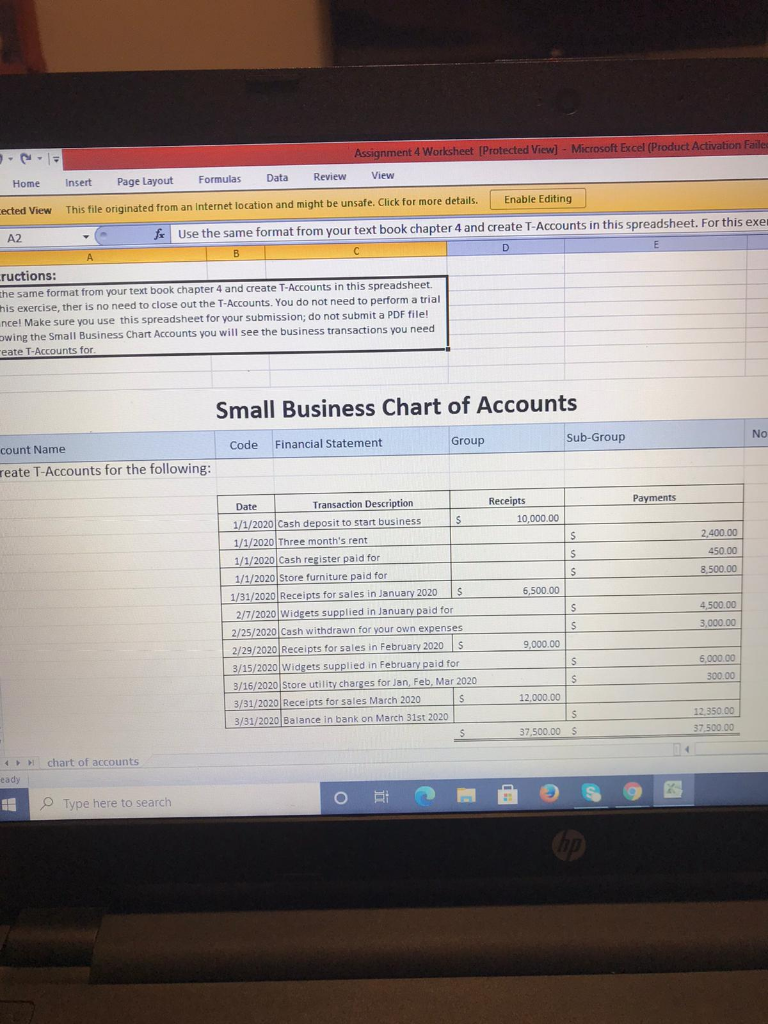768x1024 pixels.
Task: Open File Explorer from the taskbar
Action: pyautogui.click(x=466, y=795)
